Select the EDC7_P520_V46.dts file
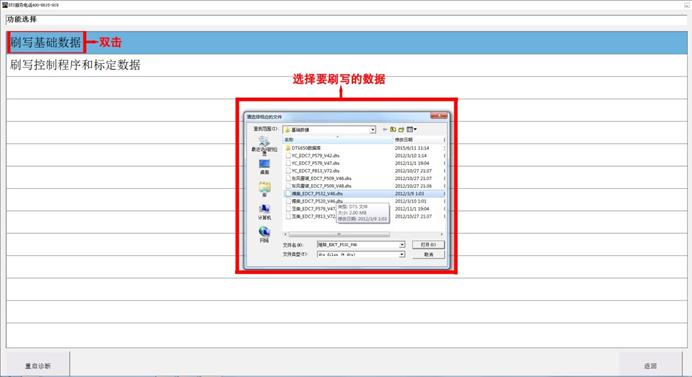 coord(314,201)
